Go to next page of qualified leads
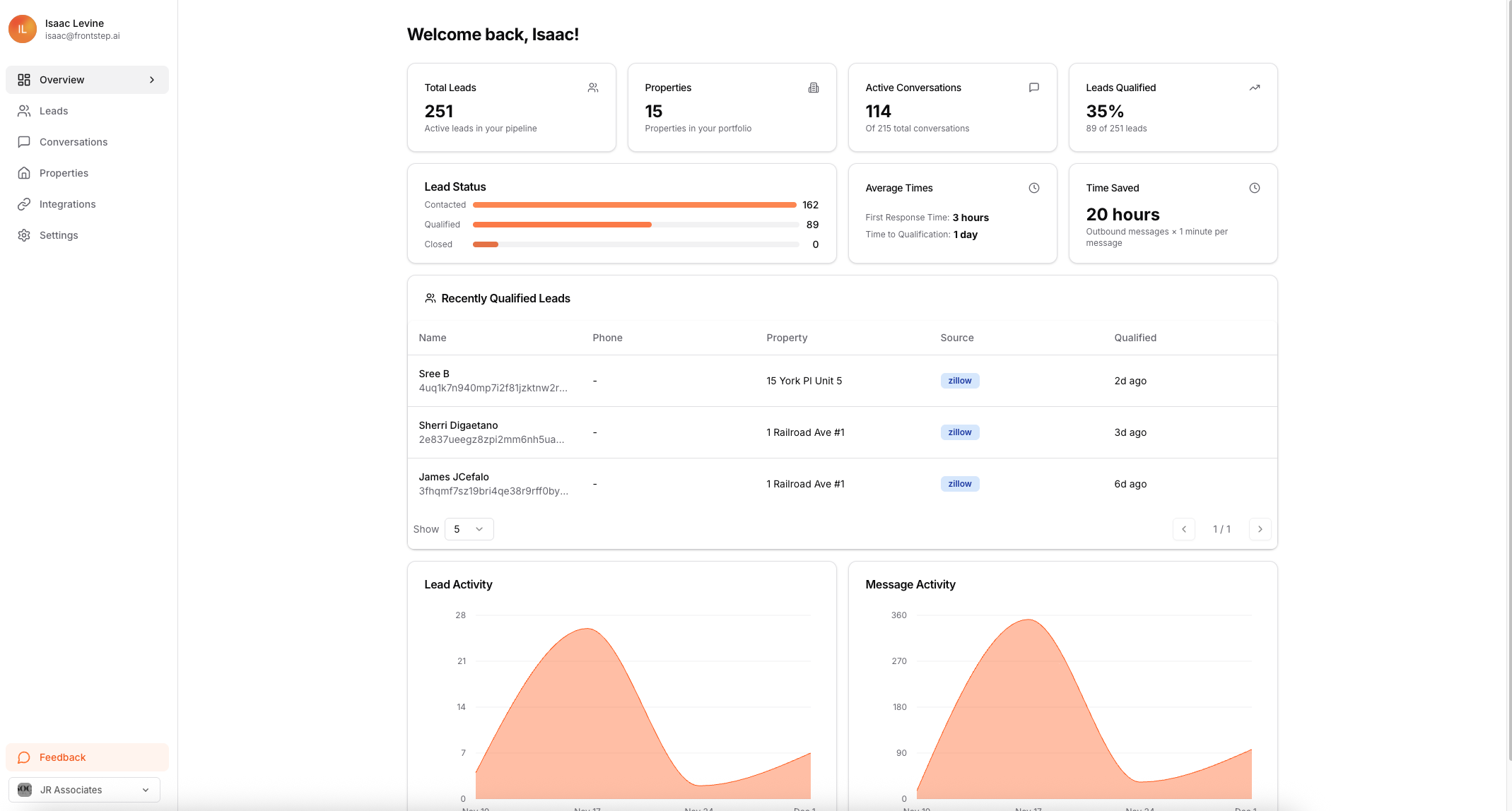Image resolution: width=1512 pixels, height=811 pixels. pyautogui.click(x=1260, y=528)
